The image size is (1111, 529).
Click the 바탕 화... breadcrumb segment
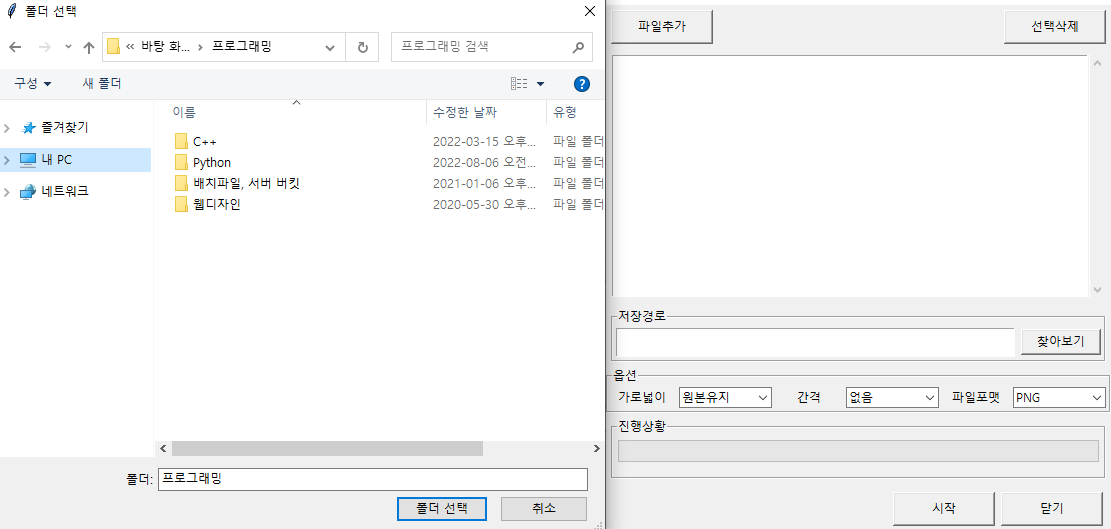click(165, 47)
